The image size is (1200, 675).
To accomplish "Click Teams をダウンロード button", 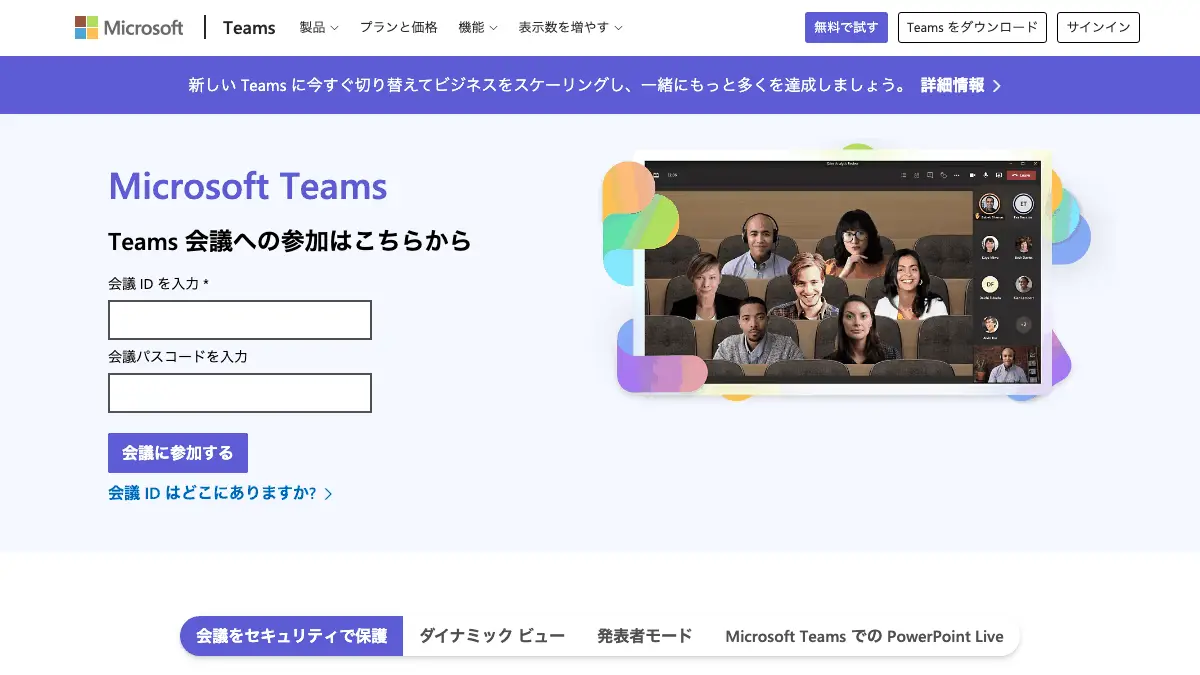I will point(972,28).
